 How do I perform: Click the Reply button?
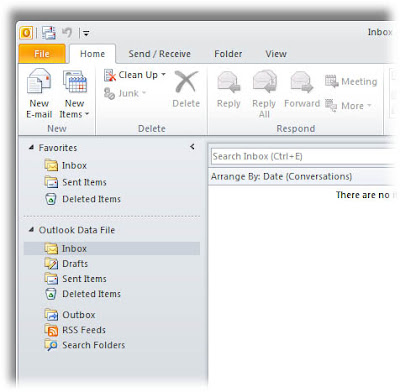click(229, 89)
